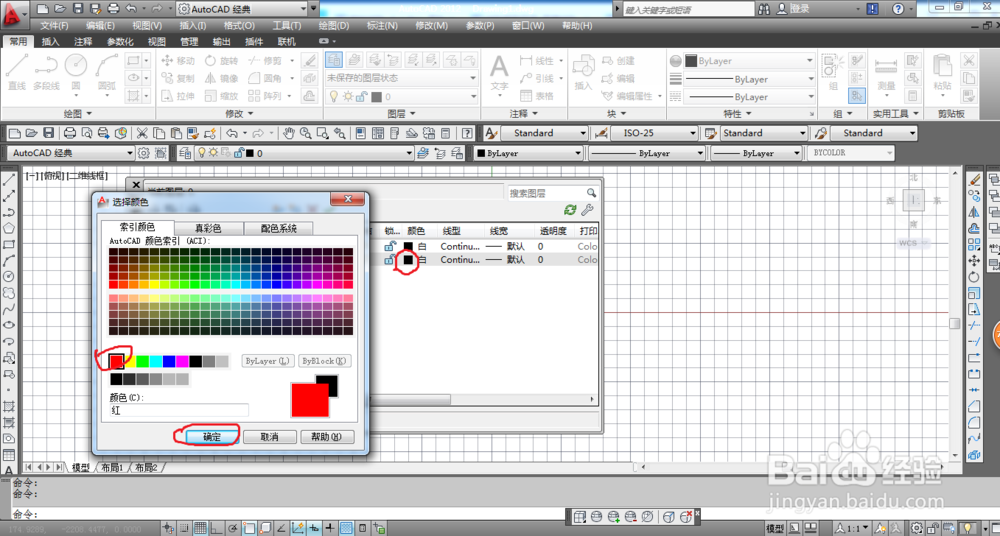Pick the blue standard color swatch
The height and width of the screenshot is (536, 1000).
(x=169, y=361)
